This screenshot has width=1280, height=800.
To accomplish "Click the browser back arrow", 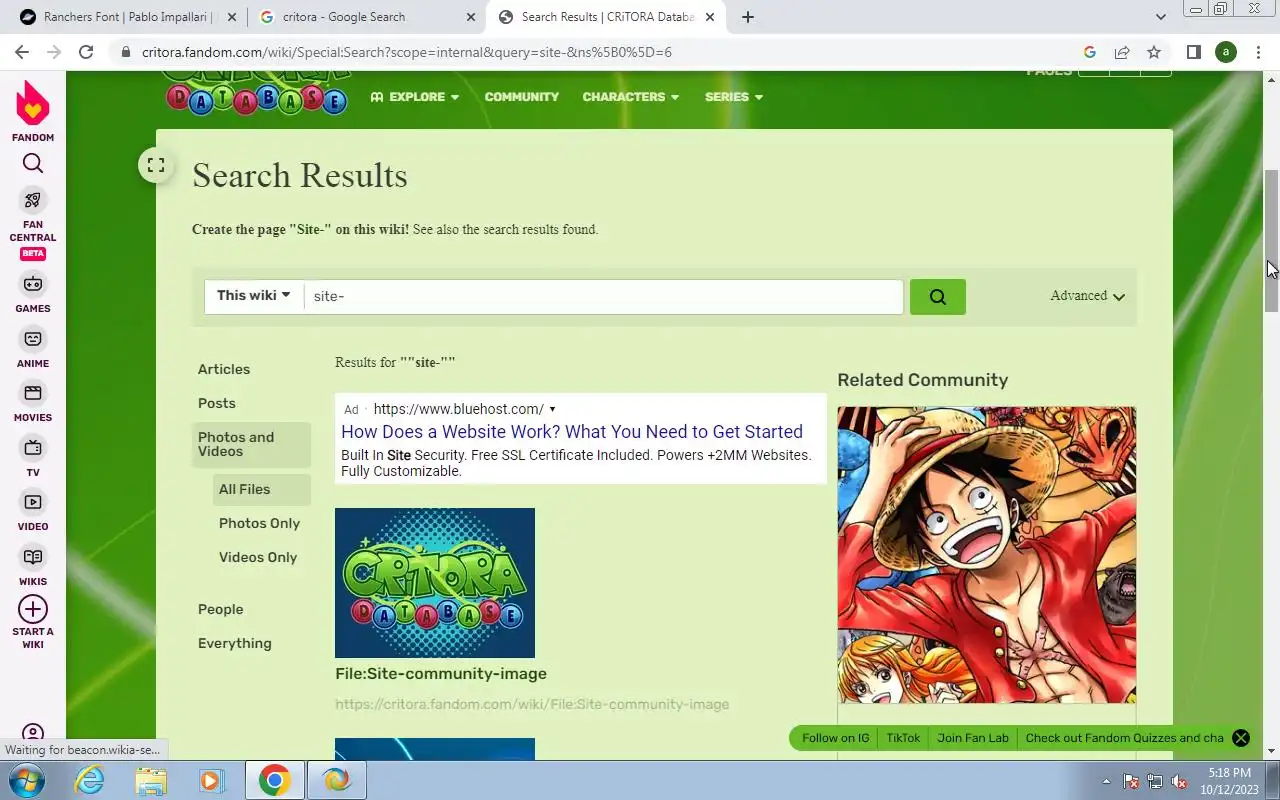I will pyautogui.click(x=22, y=52).
